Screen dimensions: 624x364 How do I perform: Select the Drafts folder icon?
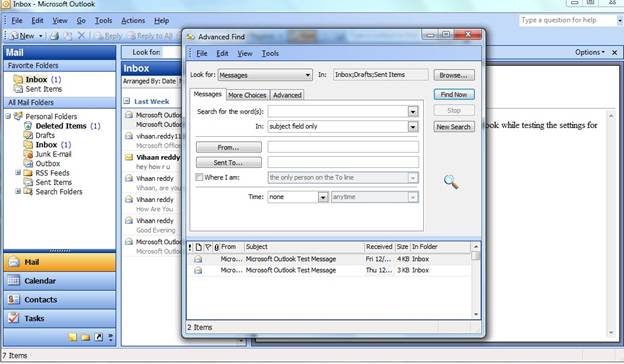tap(28, 135)
